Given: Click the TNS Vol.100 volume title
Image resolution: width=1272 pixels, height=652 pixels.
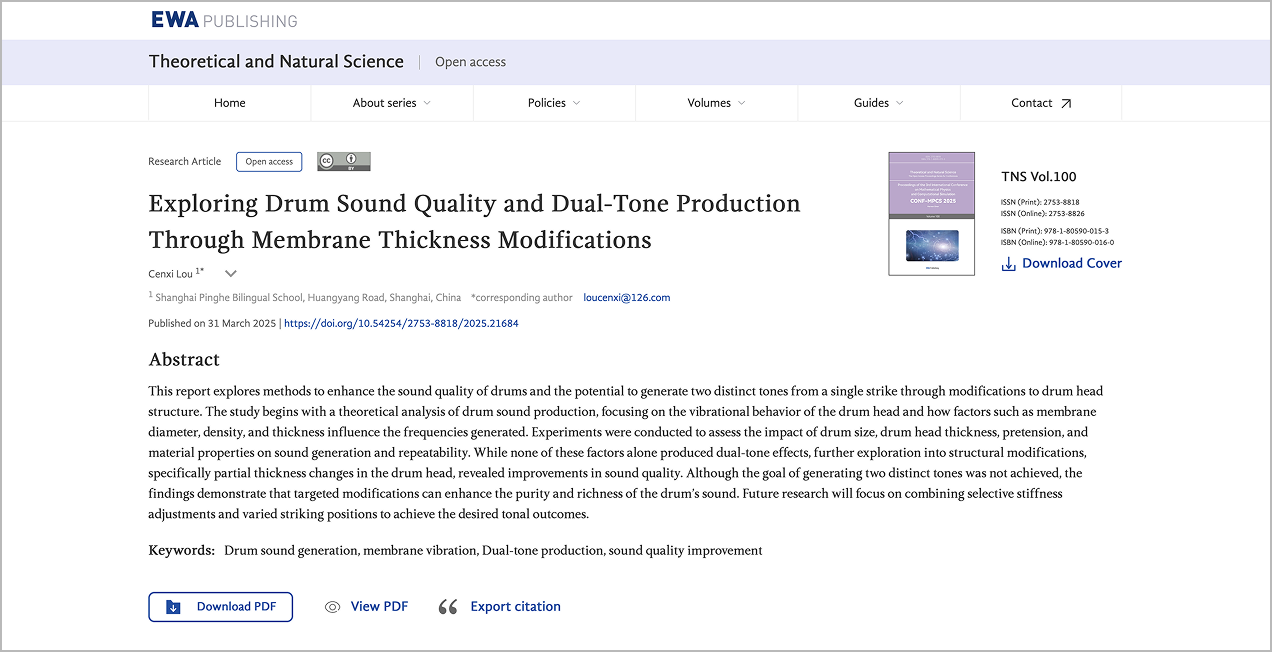Looking at the screenshot, I should pos(1039,177).
